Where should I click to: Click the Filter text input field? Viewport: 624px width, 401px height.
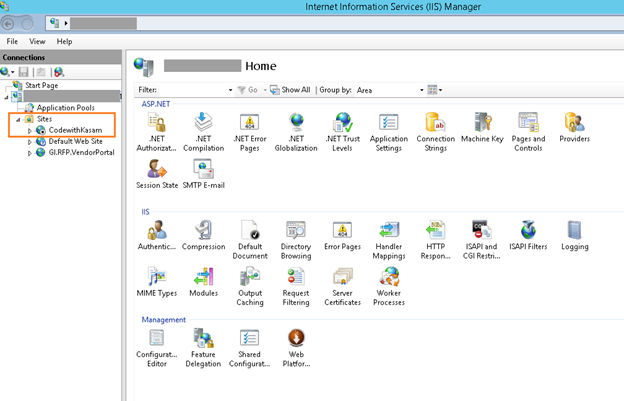pyautogui.click(x=192, y=90)
